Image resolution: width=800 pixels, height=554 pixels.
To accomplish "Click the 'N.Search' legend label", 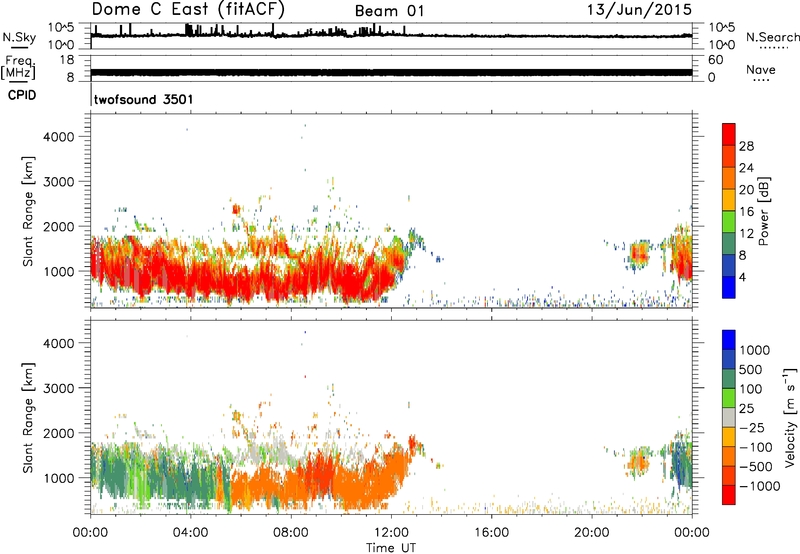I will tap(772, 37).
